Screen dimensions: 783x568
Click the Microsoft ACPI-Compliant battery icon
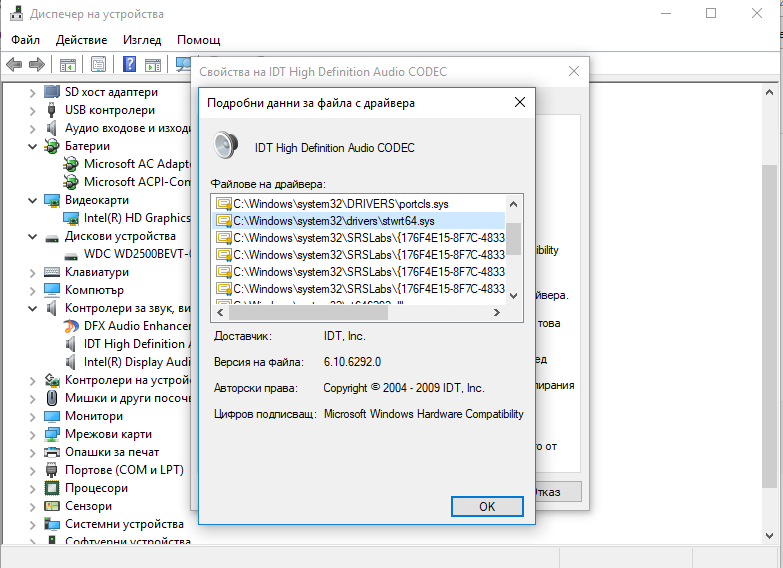pos(71,182)
